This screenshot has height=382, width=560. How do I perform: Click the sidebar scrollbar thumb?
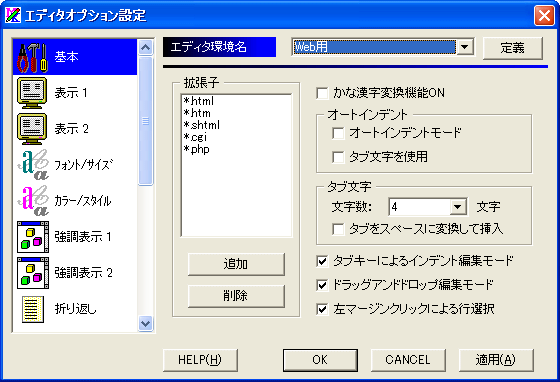pyautogui.click(x=145, y=121)
